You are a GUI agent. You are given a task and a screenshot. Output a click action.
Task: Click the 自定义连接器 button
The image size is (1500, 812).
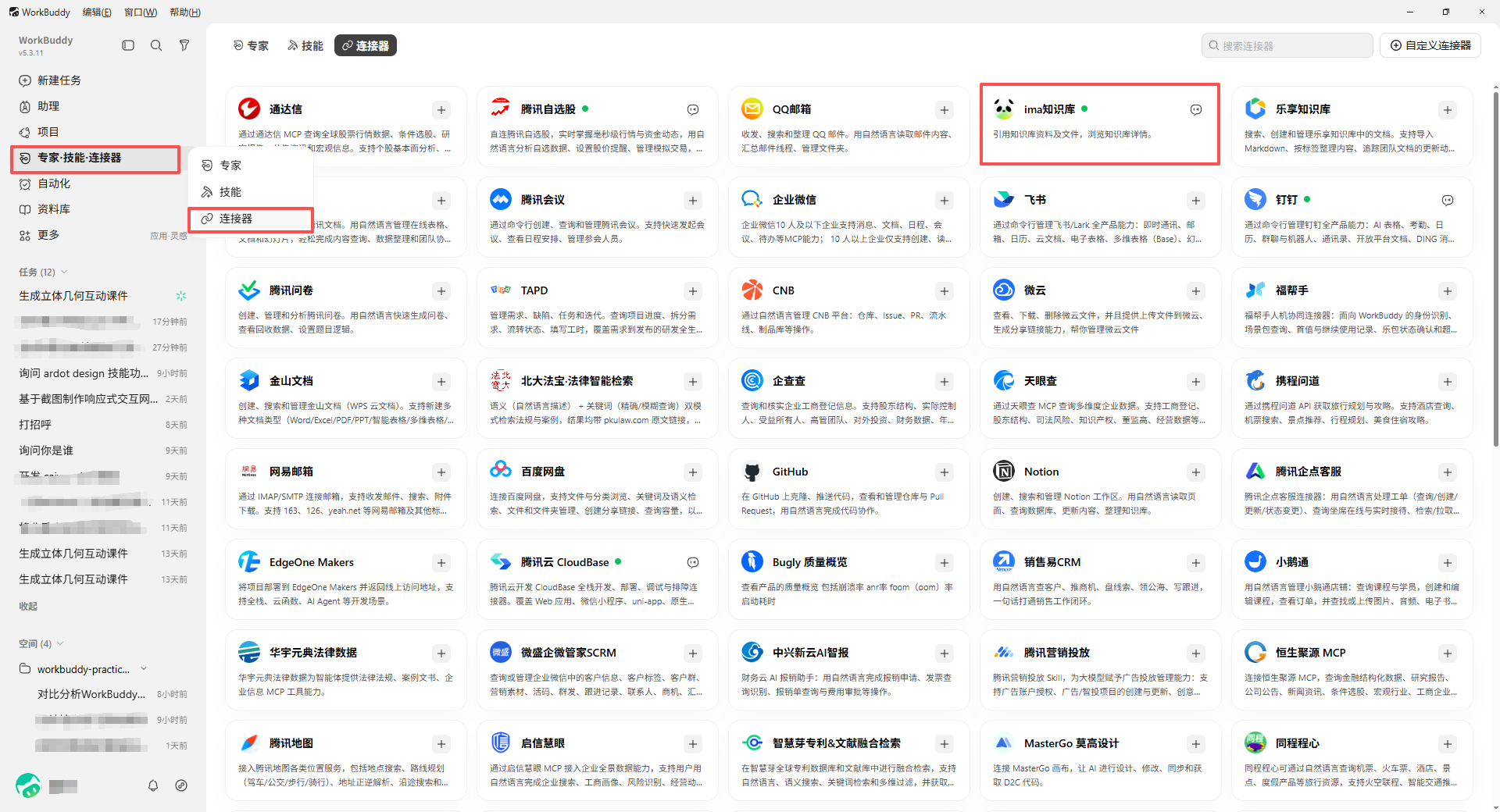point(1430,45)
